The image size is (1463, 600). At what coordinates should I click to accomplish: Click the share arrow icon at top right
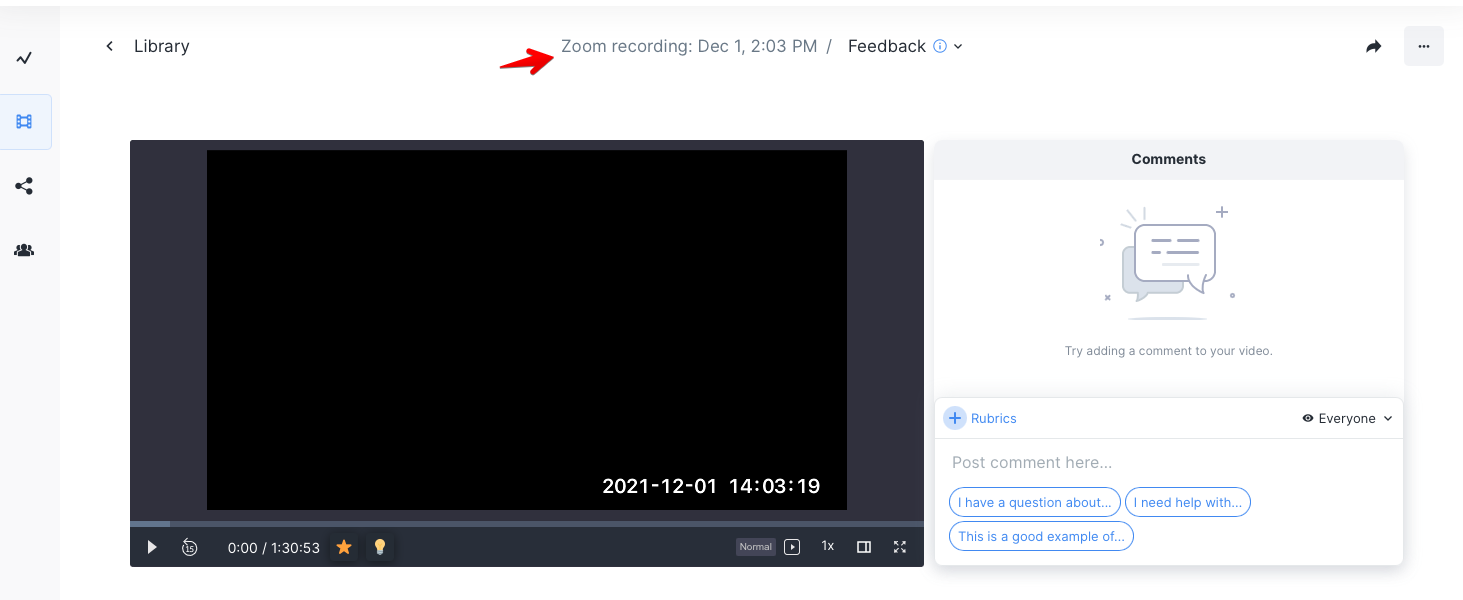click(1374, 47)
